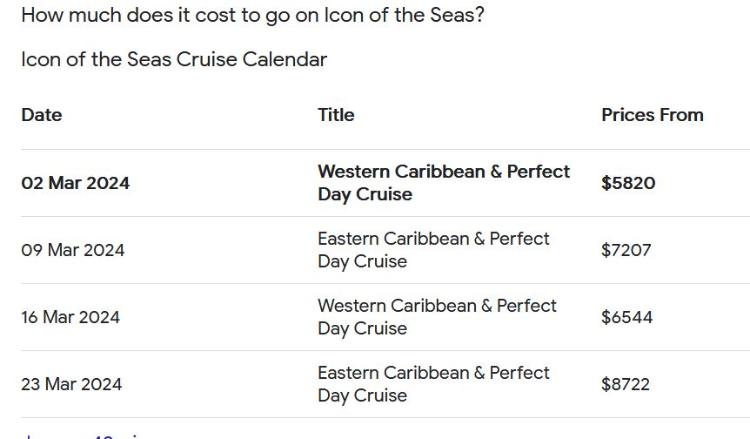Select the 02 Mar 2024 date cell
The width and height of the screenshot is (750, 439).
[x=75, y=183]
